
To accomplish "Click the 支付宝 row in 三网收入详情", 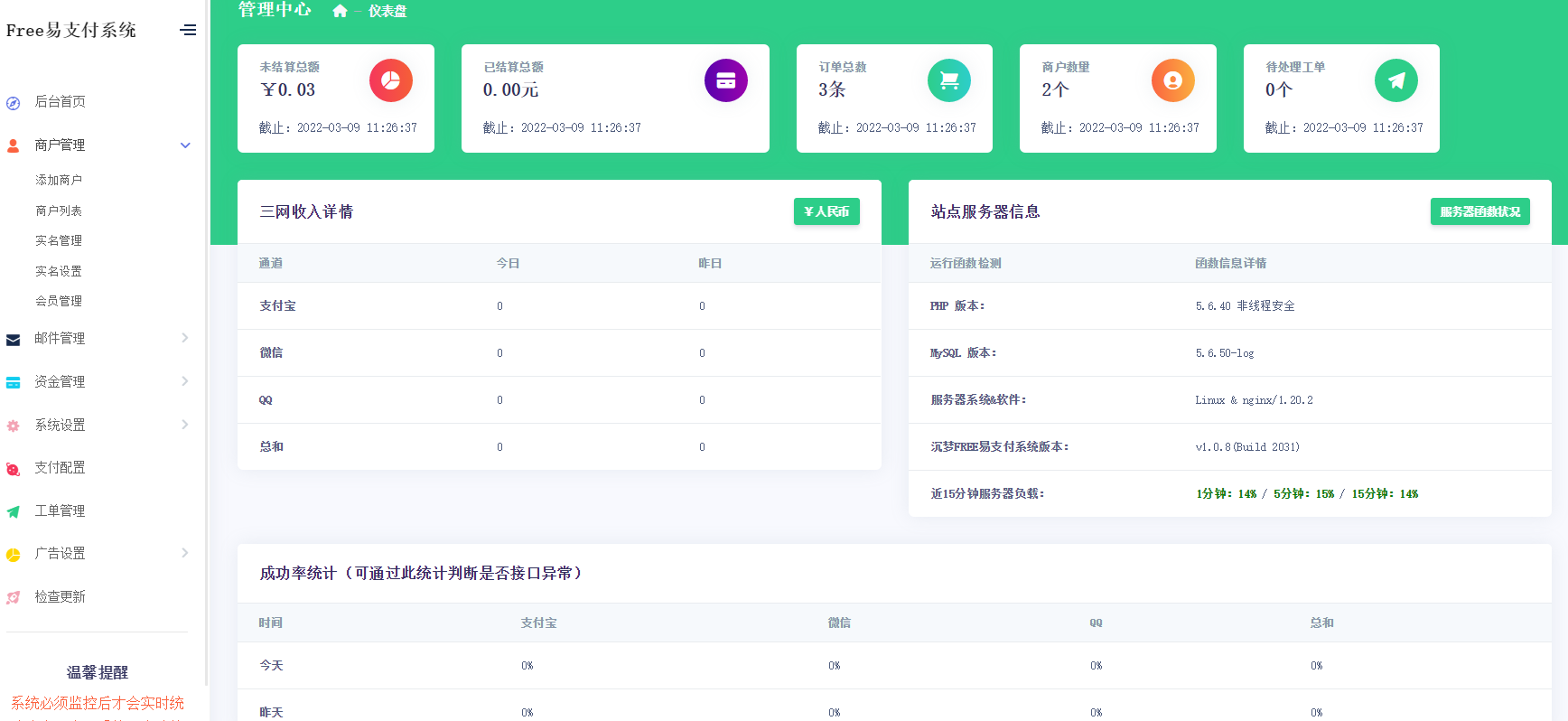I will point(559,306).
